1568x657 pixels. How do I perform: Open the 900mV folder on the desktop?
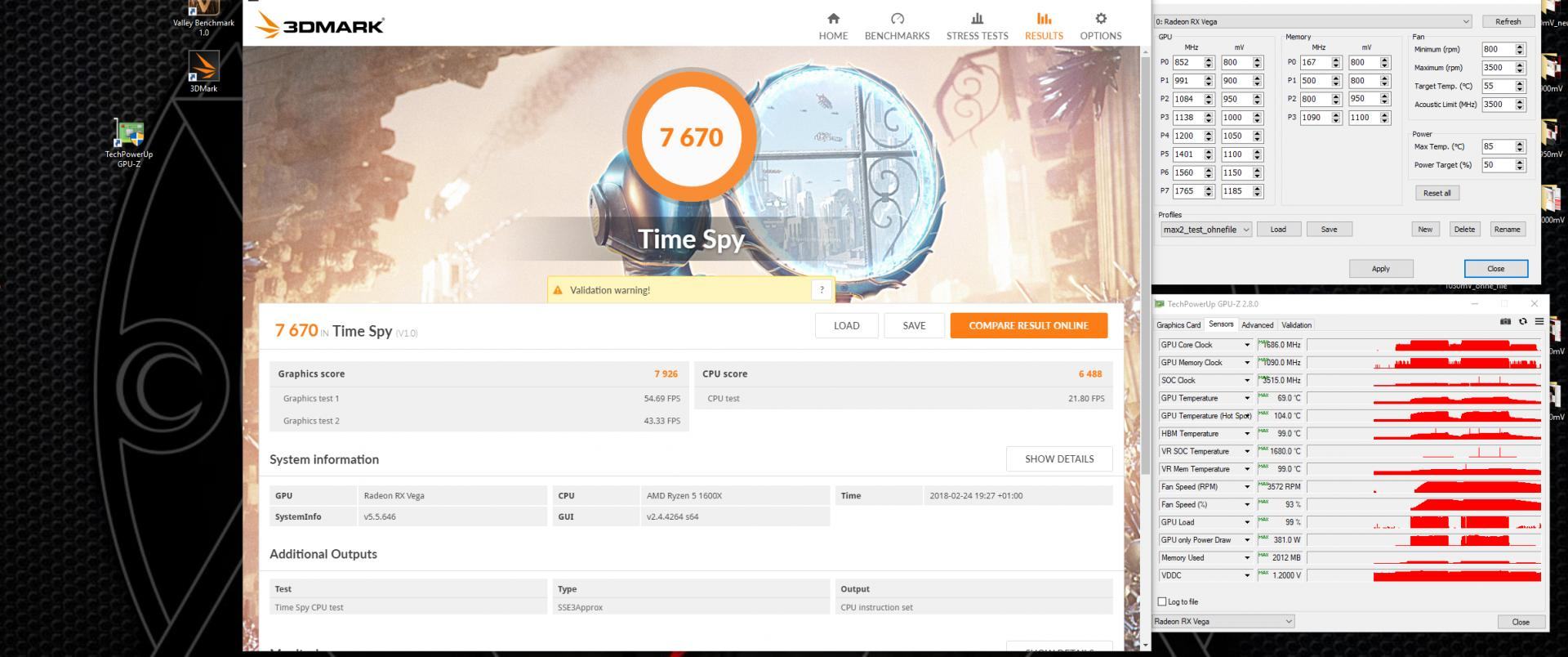coord(1551,74)
